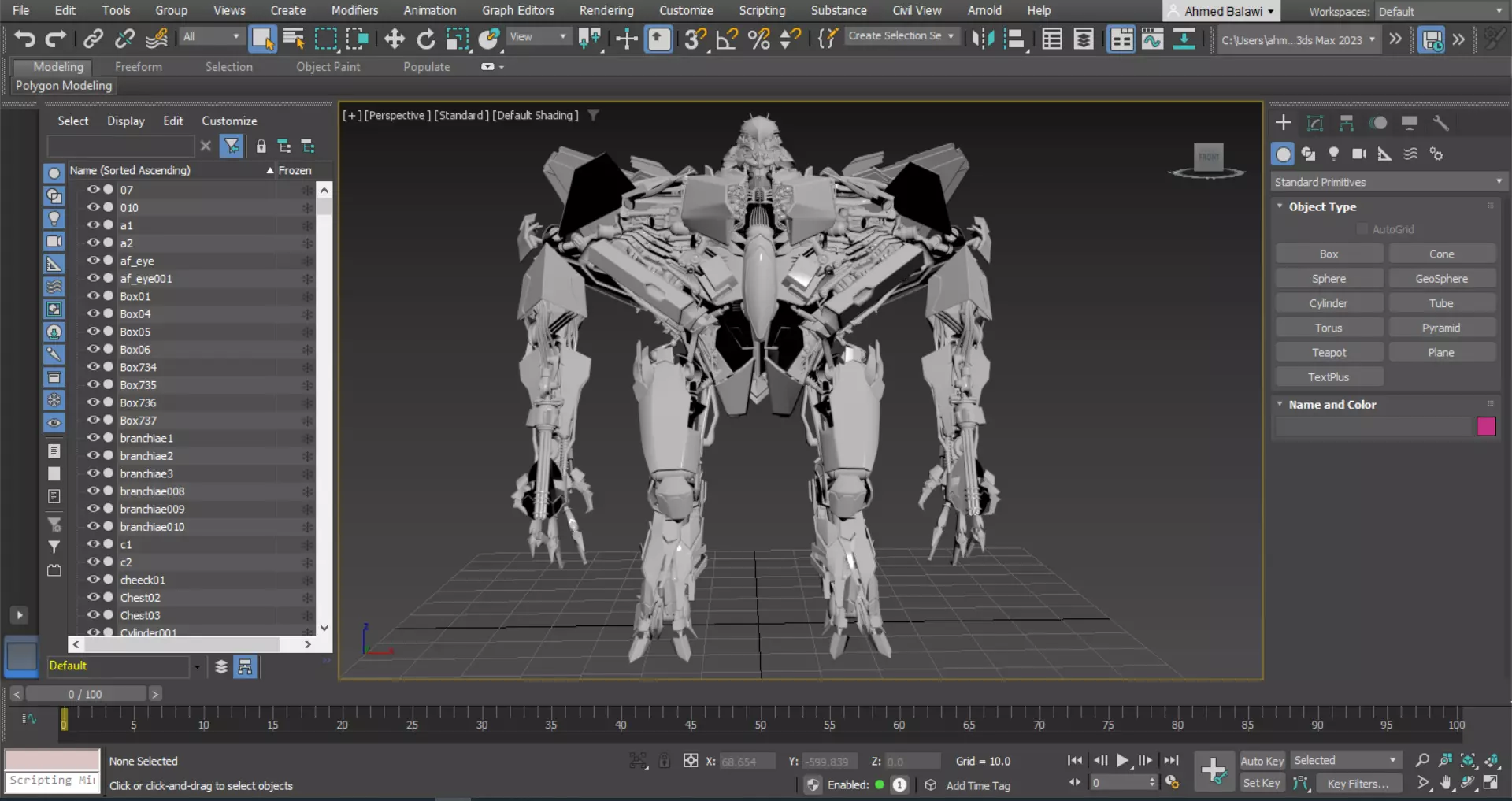1512x801 pixels.
Task: Toggle Auto Key mode
Action: coord(1262,760)
